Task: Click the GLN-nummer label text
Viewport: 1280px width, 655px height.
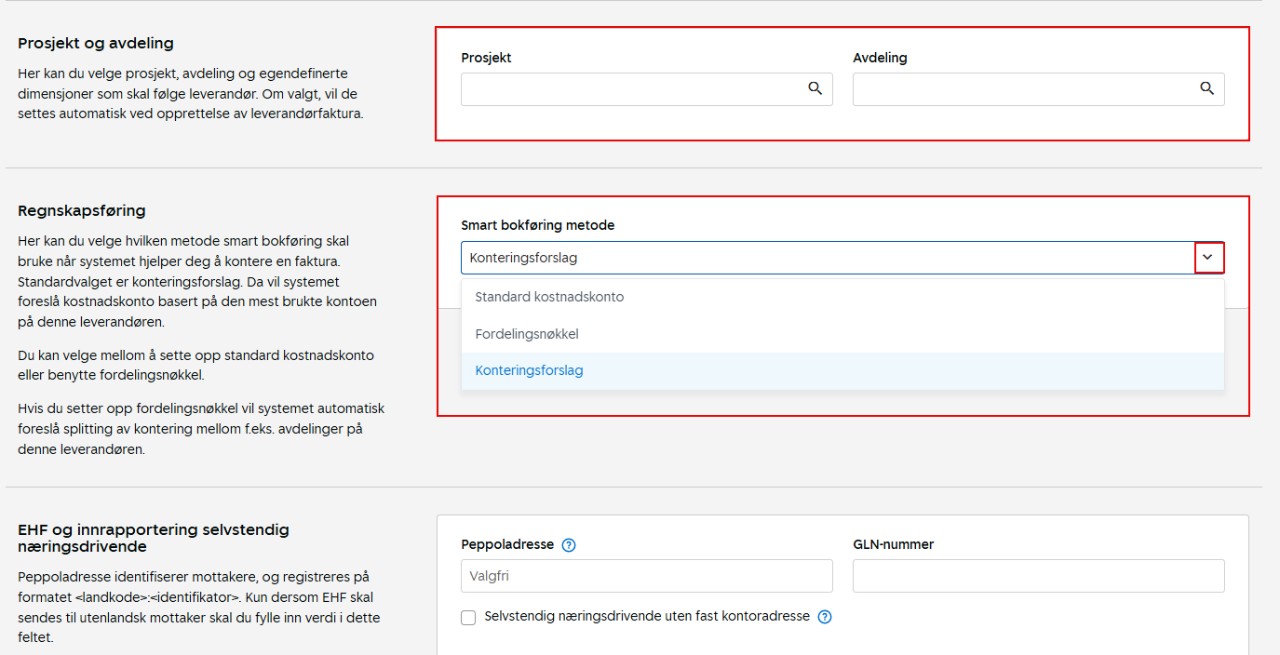Action: click(x=893, y=545)
